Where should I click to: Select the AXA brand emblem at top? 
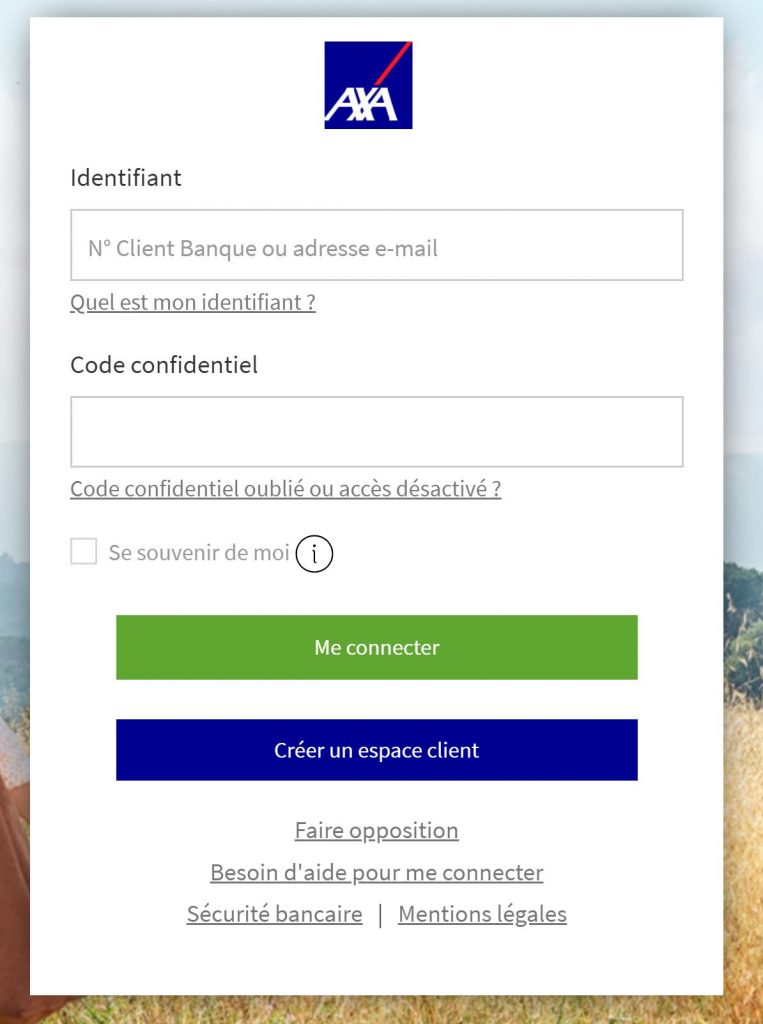pyautogui.click(x=368, y=84)
